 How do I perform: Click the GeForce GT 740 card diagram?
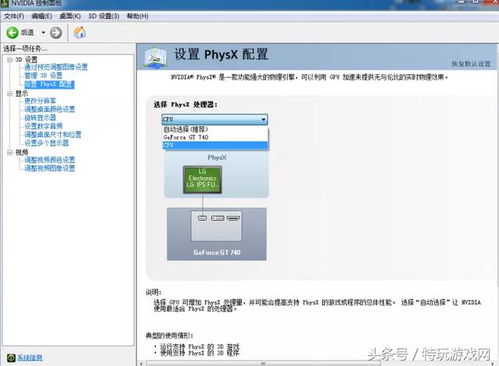click(x=217, y=234)
